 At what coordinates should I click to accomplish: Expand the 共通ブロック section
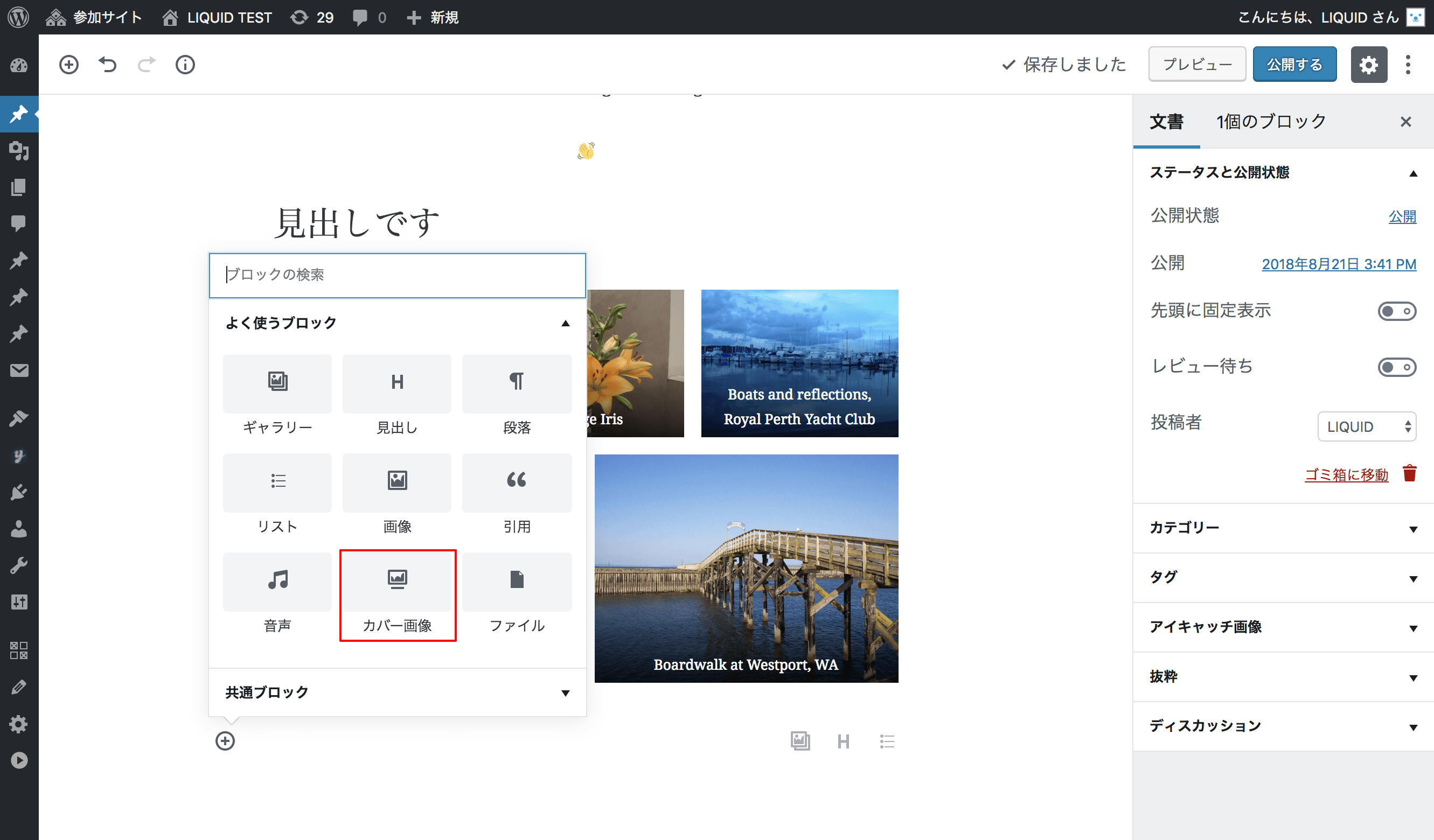(397, 692)
